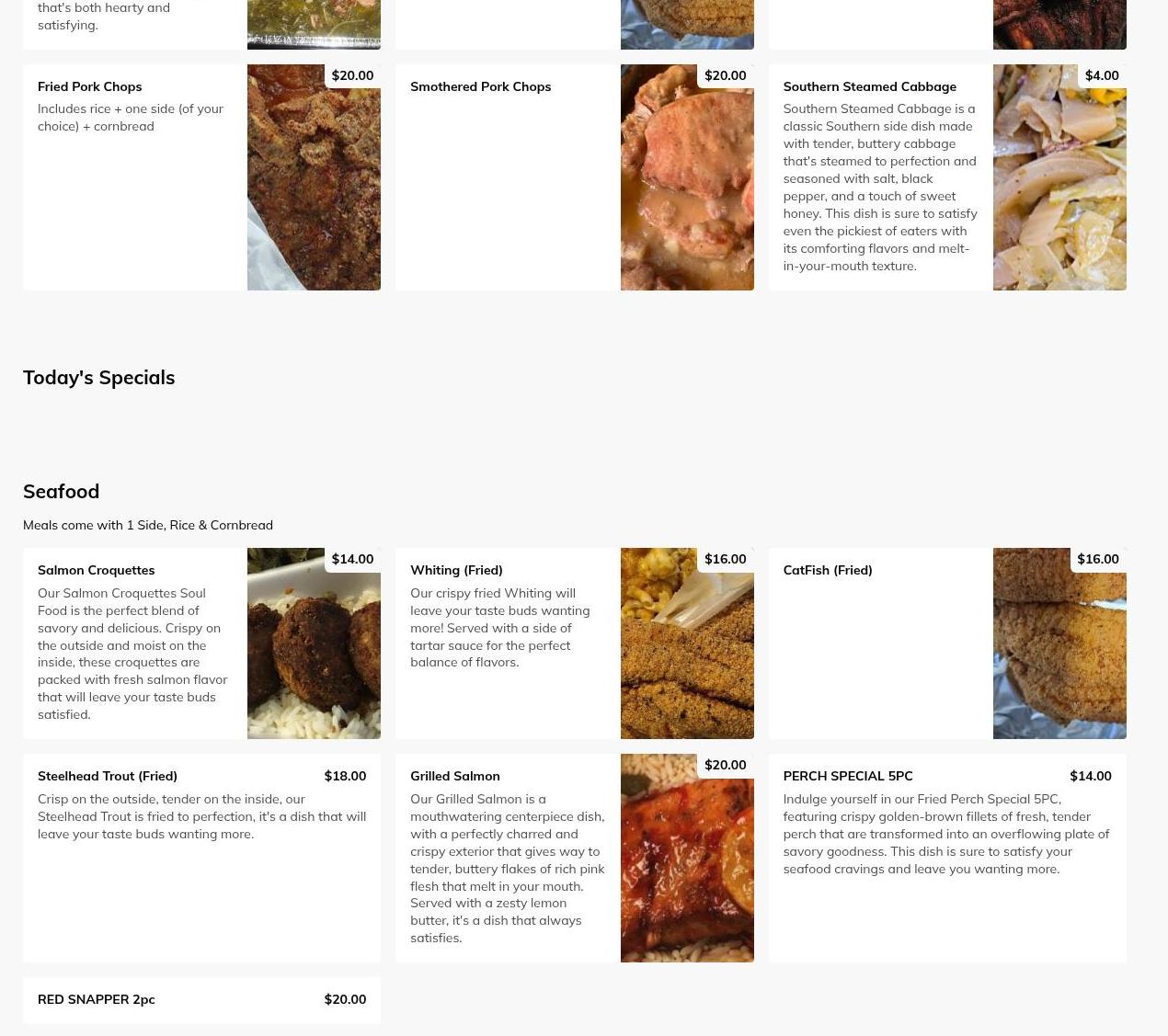
Task: Select the RED SNAPPER 2pc item
Action: pyautogui.click(x=201, y=1000)
